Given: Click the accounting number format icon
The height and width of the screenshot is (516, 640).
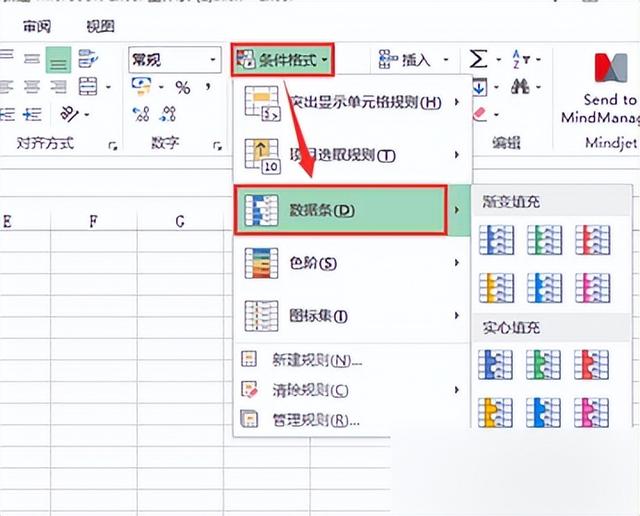Looking at the screenshot, I should pyautogui.click(x=141, y=86).
